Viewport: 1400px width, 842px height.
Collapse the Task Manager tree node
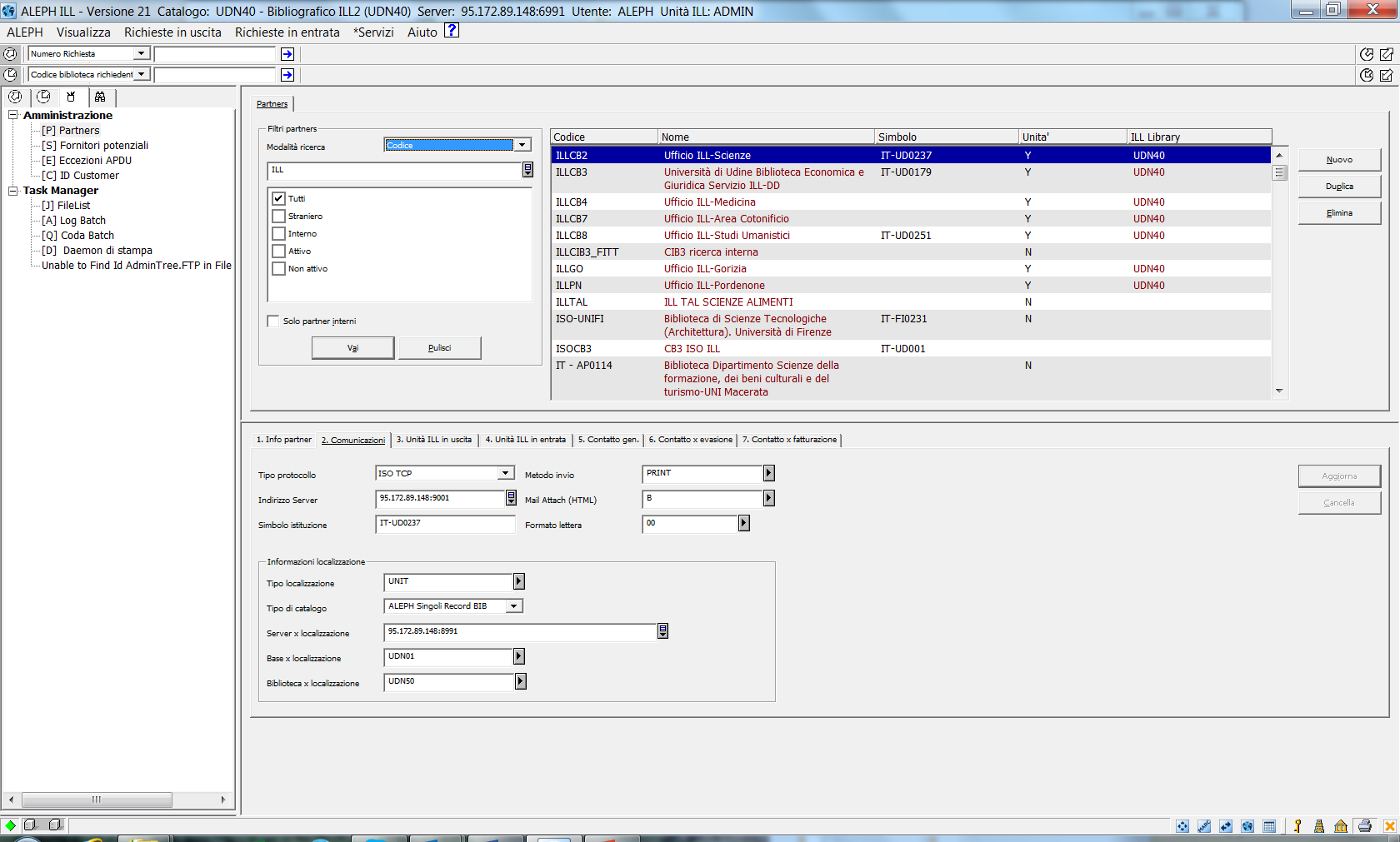13,190
